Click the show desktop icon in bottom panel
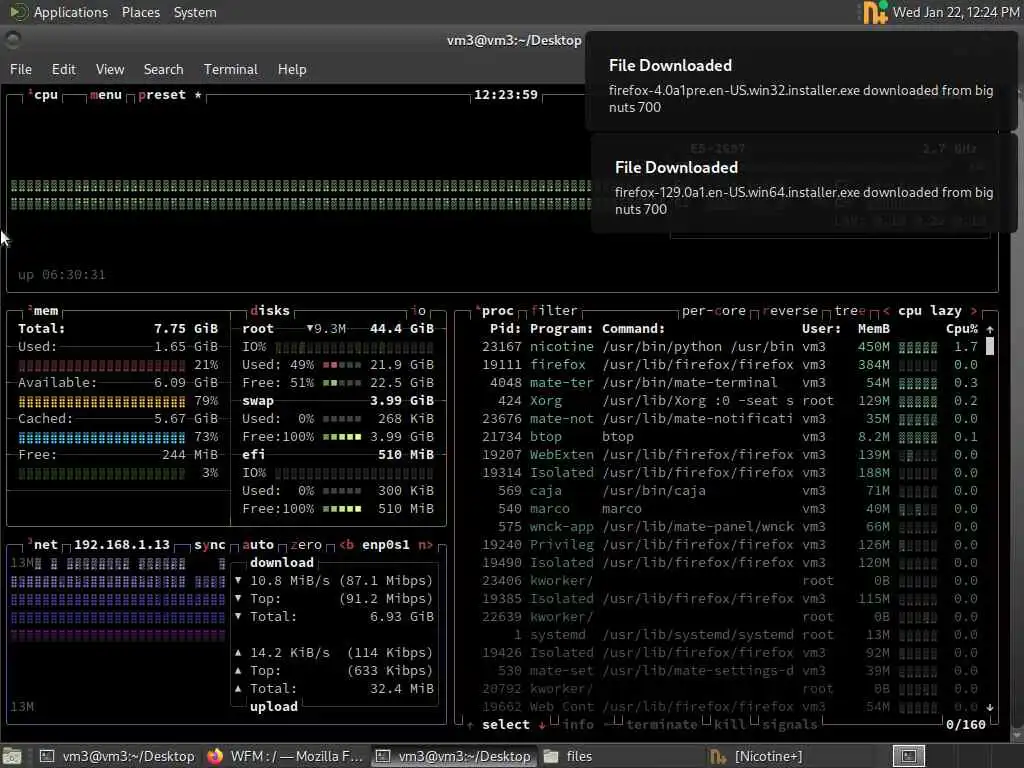Screen dimensions: 1024x768 [12, 756]
